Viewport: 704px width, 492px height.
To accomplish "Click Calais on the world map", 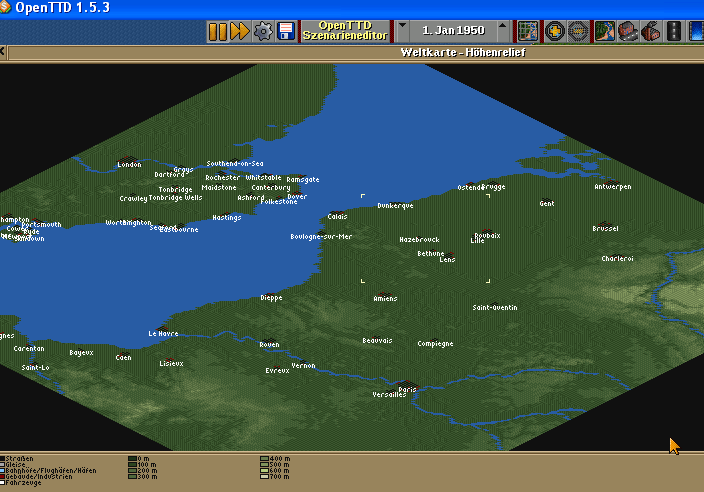I will [337, 216].
